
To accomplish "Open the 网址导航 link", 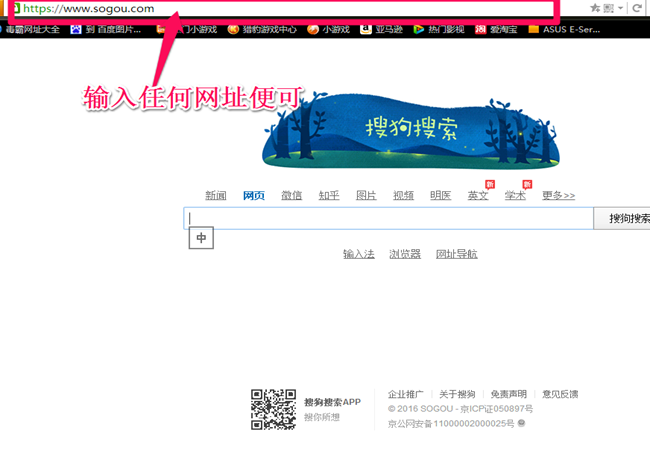I will pyautogui.click(x=456, y=254).
